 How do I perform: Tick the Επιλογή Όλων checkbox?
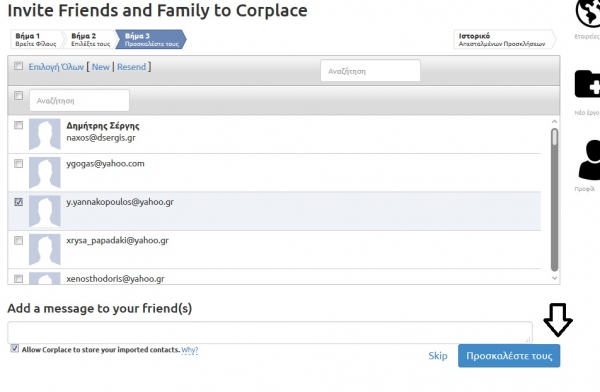coord(18,66)
